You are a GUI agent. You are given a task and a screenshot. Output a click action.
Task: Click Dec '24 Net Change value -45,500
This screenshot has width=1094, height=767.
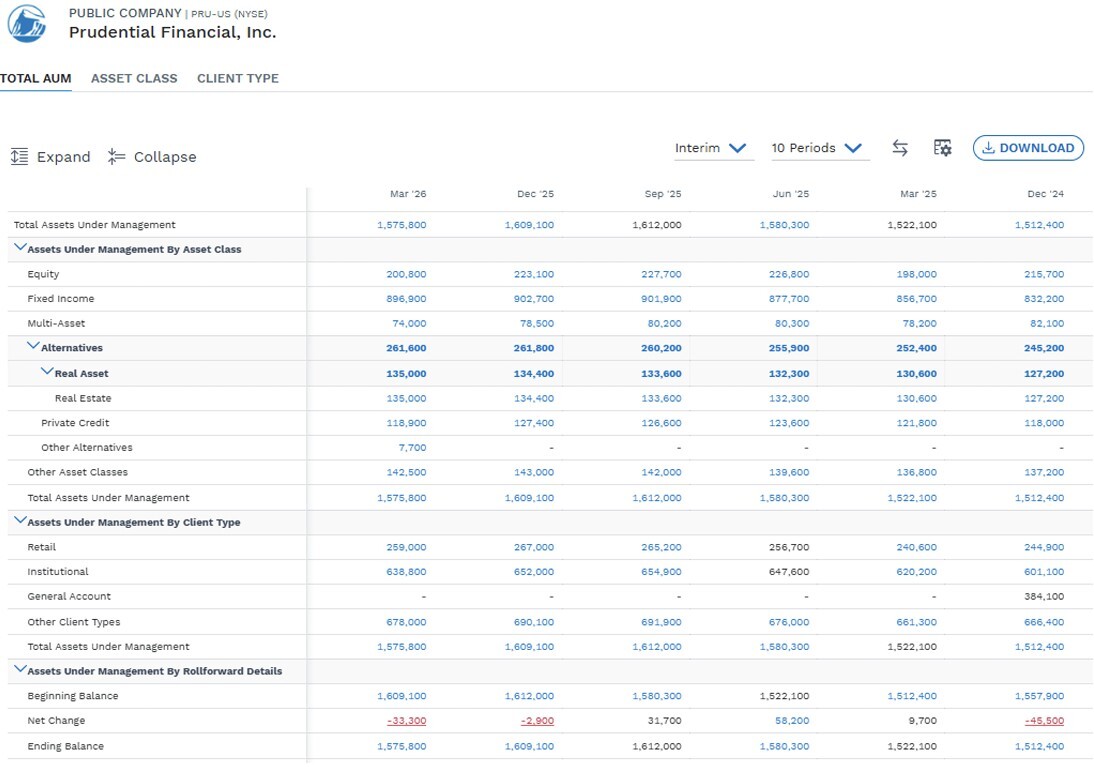pos(1044,721)
